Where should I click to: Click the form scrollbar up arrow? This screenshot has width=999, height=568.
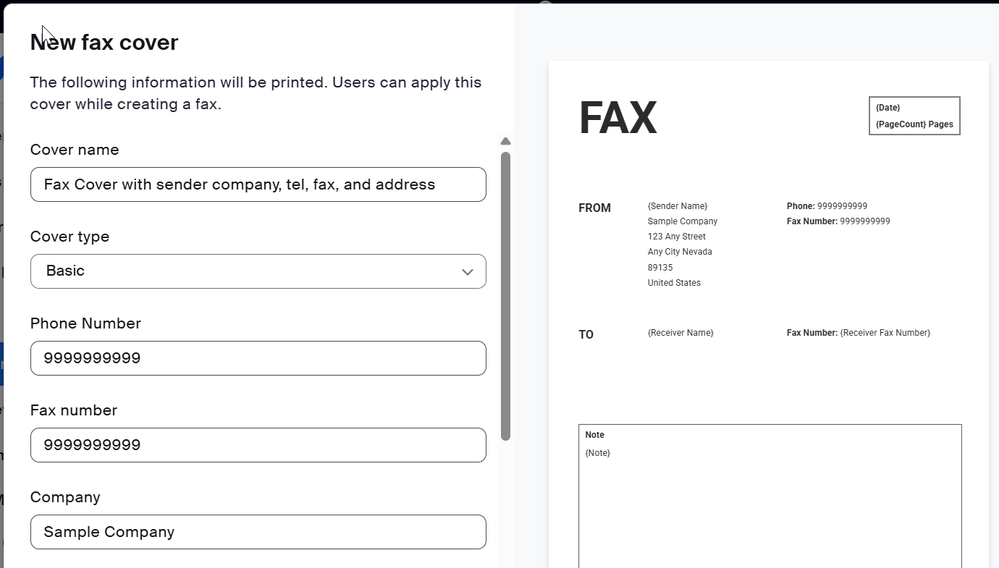click(505, 142)
